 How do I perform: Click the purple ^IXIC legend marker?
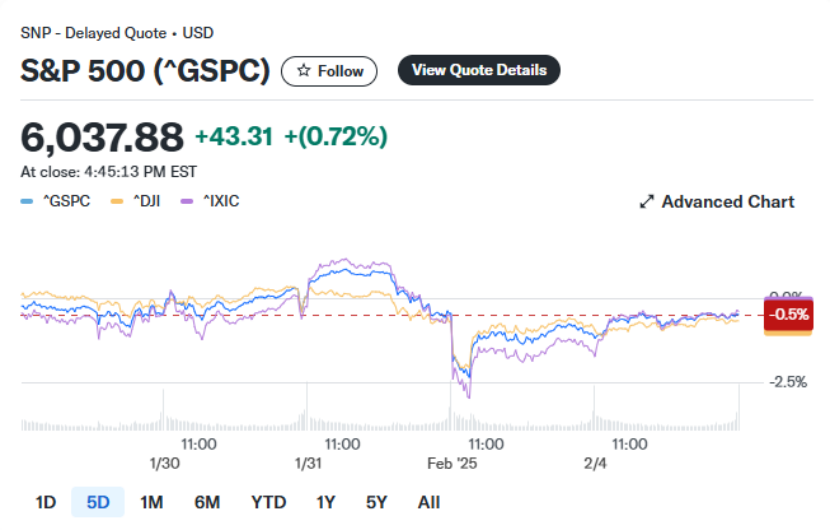(185, 202)
